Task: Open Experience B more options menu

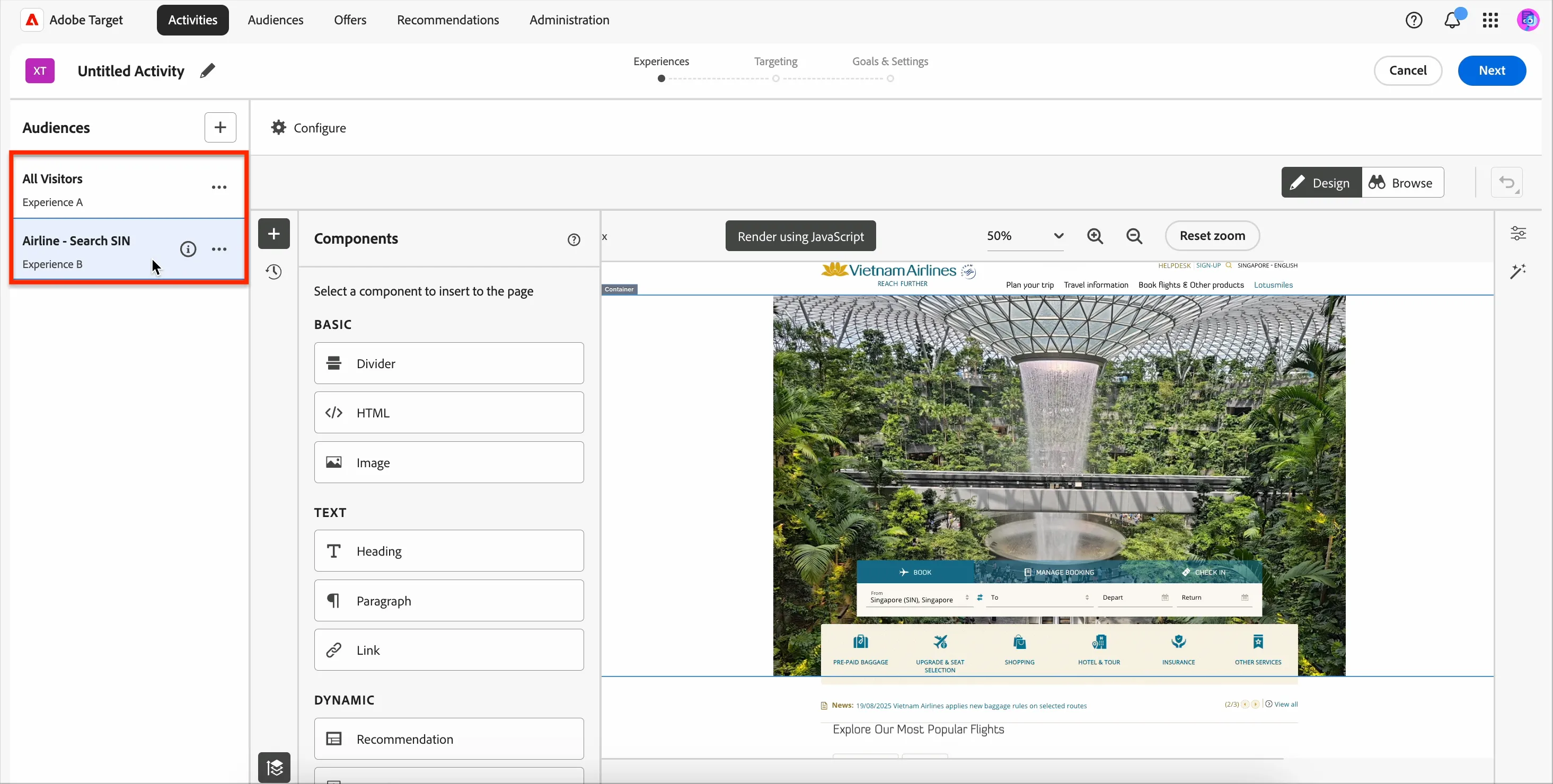Action: coord(219,249)
